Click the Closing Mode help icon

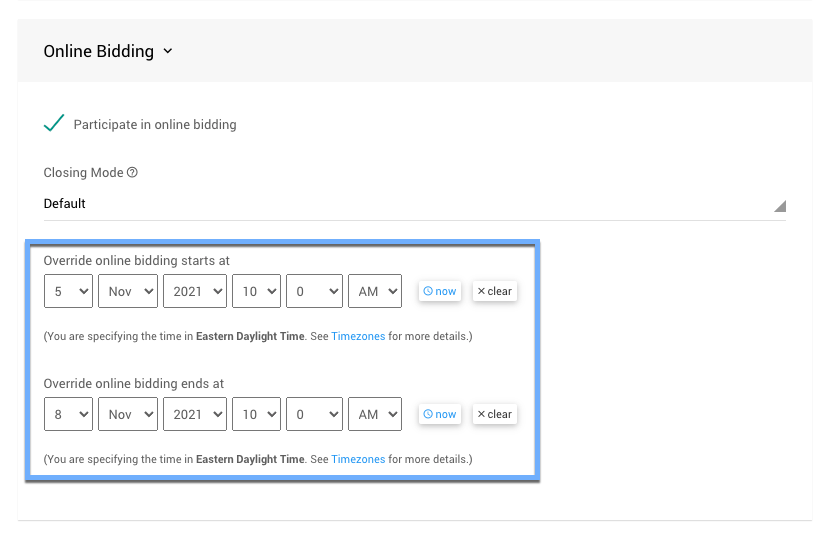[x=132, y=172]
